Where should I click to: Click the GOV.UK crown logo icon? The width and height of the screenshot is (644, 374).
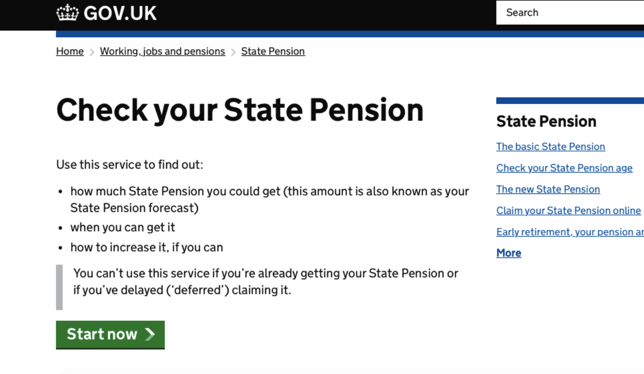pos(67,13)
